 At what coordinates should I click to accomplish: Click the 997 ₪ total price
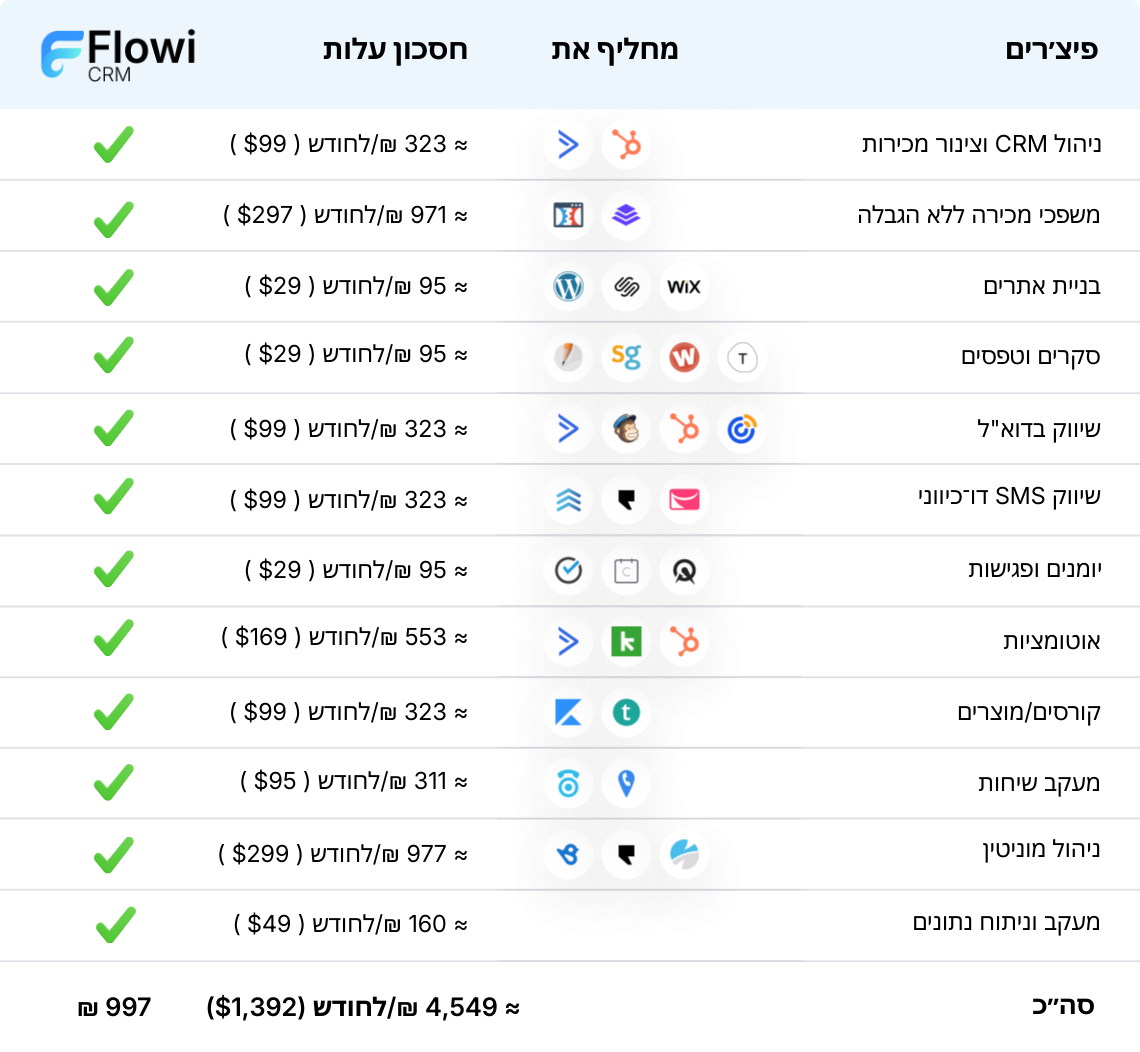pos(114,1008)
